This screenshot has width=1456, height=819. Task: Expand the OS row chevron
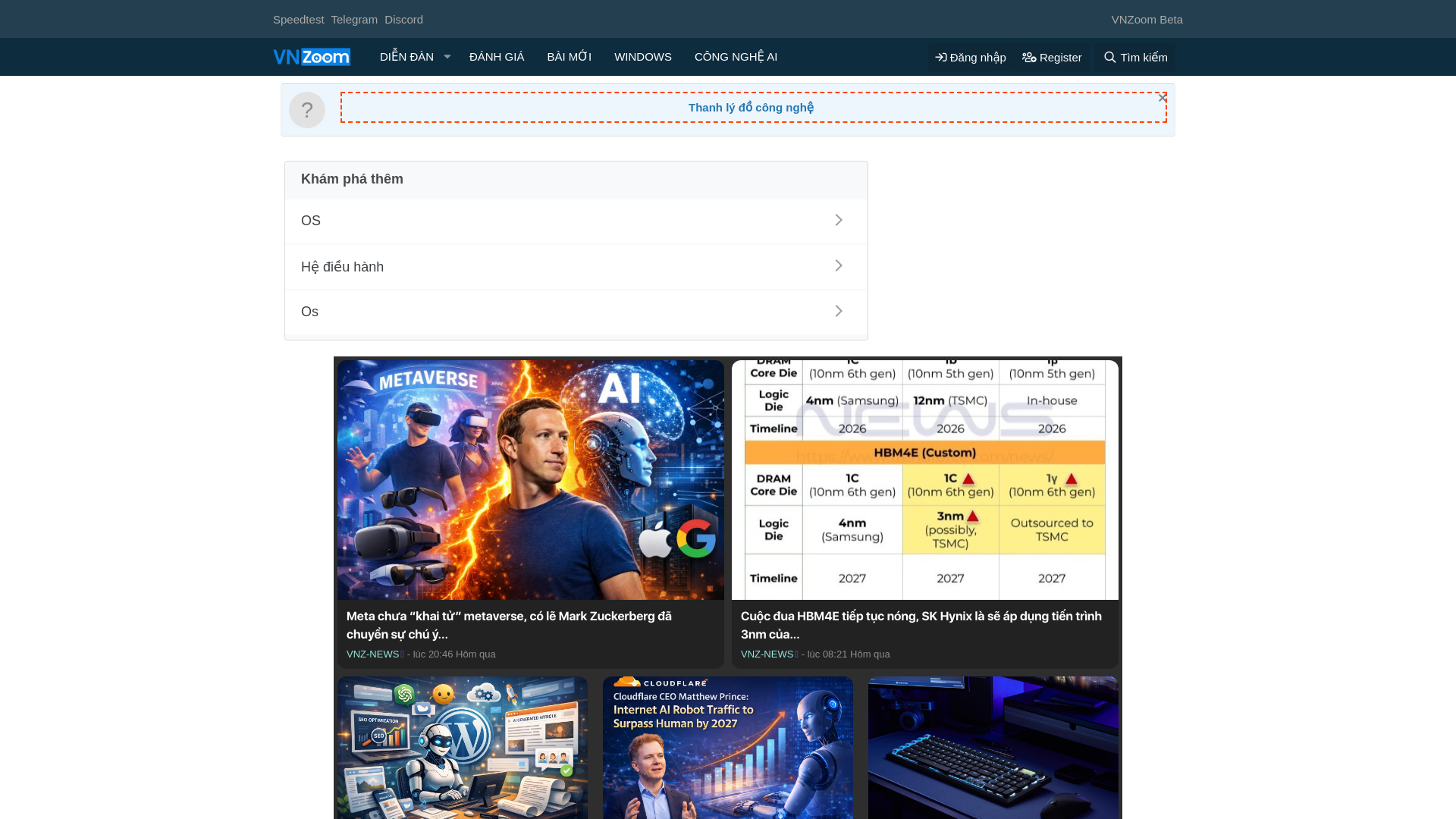click(839, 220)
